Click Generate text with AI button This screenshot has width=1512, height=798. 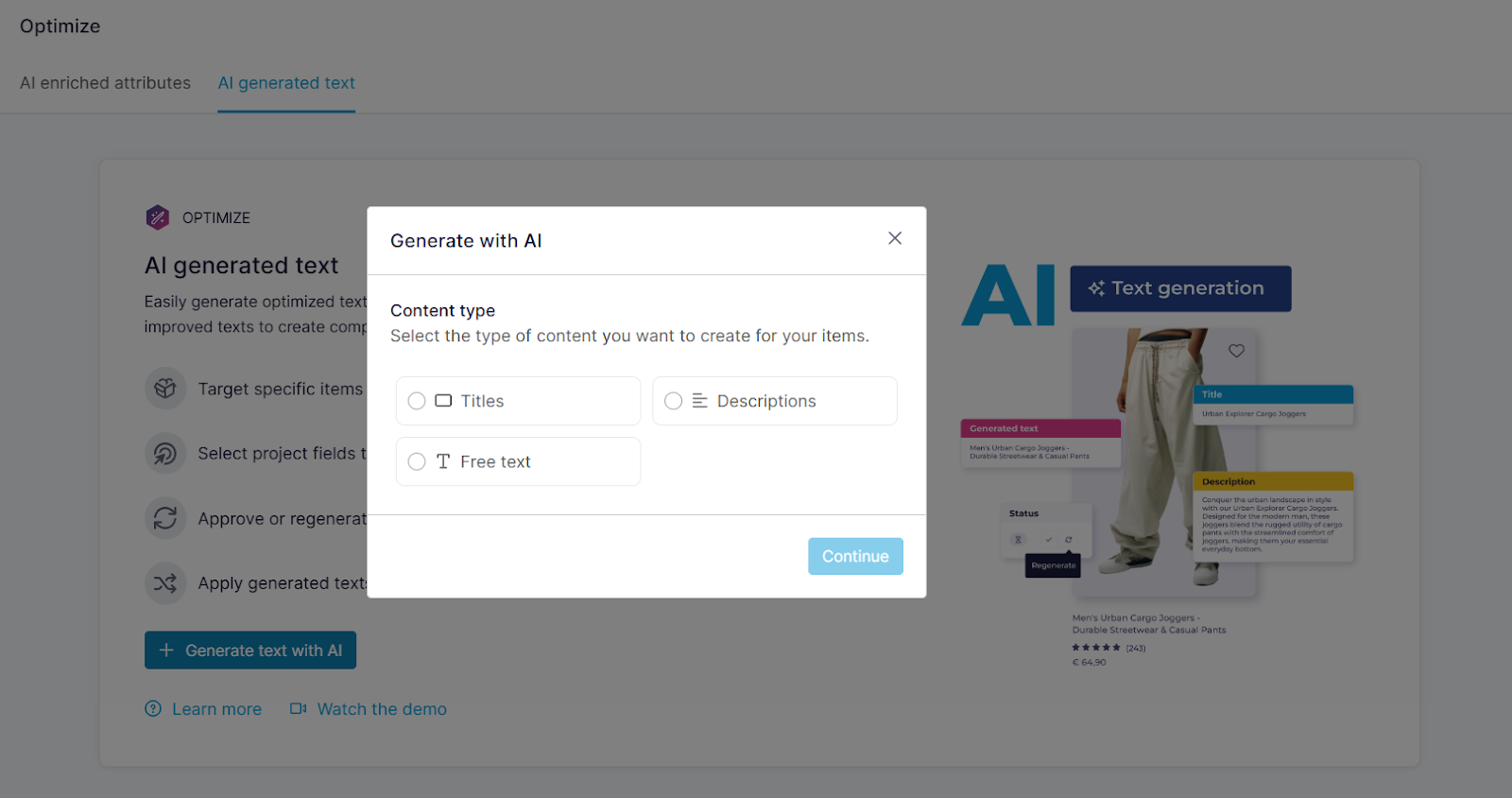pos(250,651)
